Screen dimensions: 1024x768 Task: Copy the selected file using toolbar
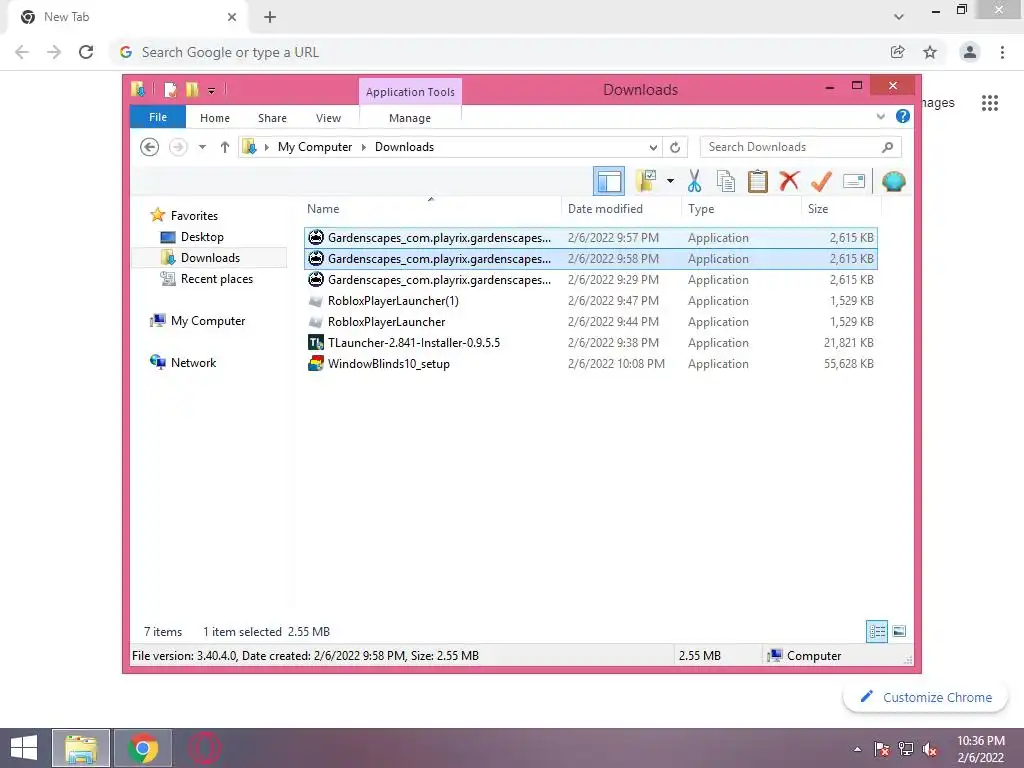click(726, 181)
